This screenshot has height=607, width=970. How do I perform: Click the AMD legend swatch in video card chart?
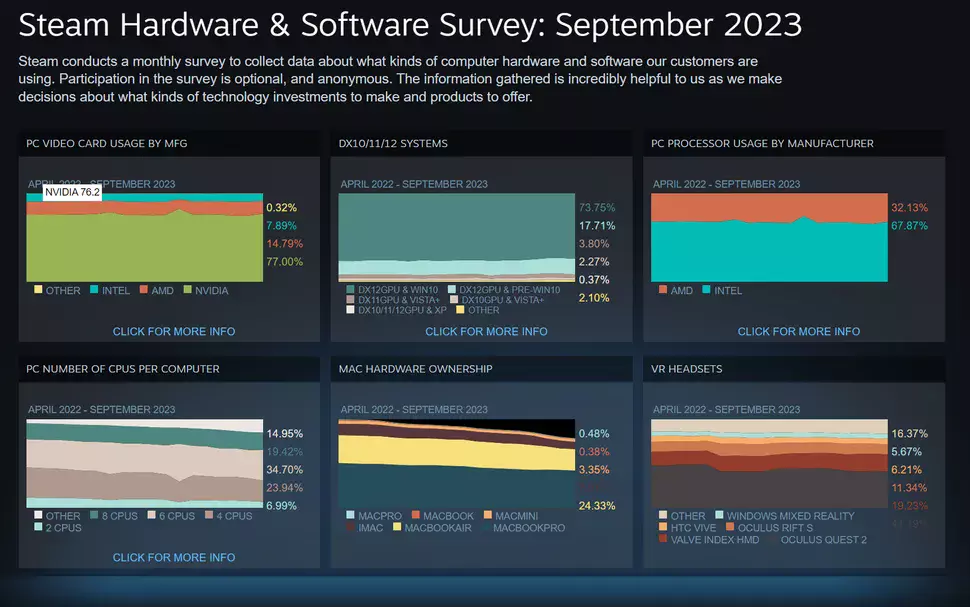144,290
